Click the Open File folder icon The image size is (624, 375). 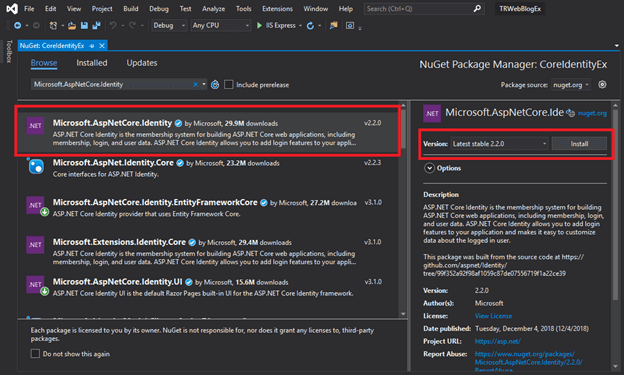72,25
